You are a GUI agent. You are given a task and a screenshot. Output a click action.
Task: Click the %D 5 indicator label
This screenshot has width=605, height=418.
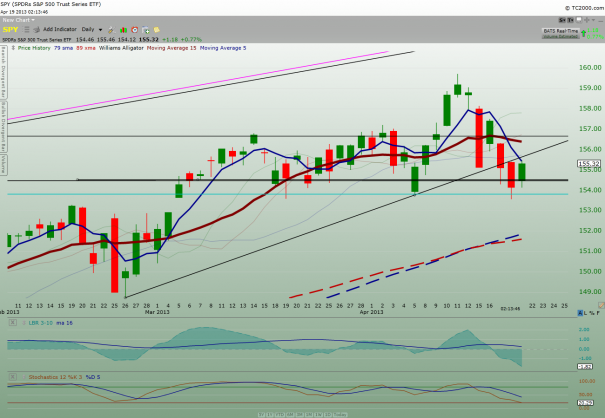(93, 377)
